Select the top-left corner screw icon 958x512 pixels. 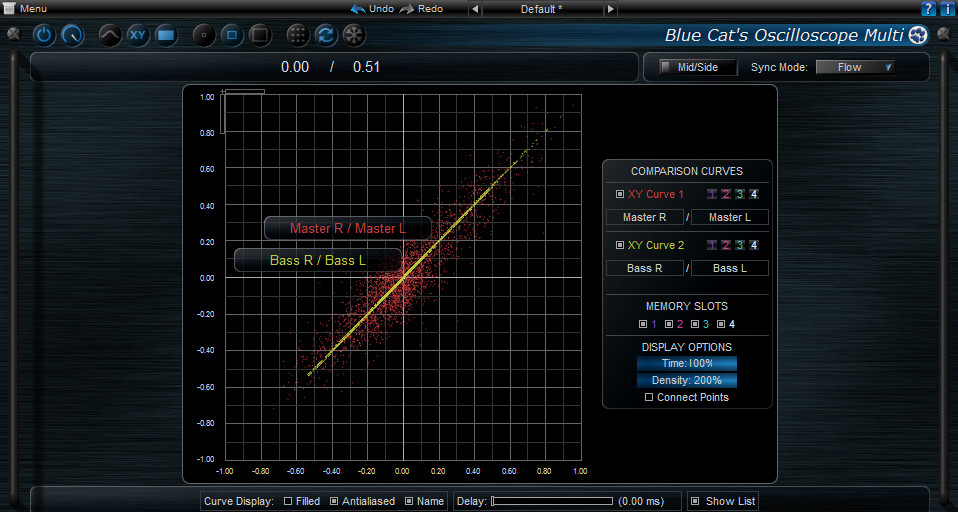[13, 33]
